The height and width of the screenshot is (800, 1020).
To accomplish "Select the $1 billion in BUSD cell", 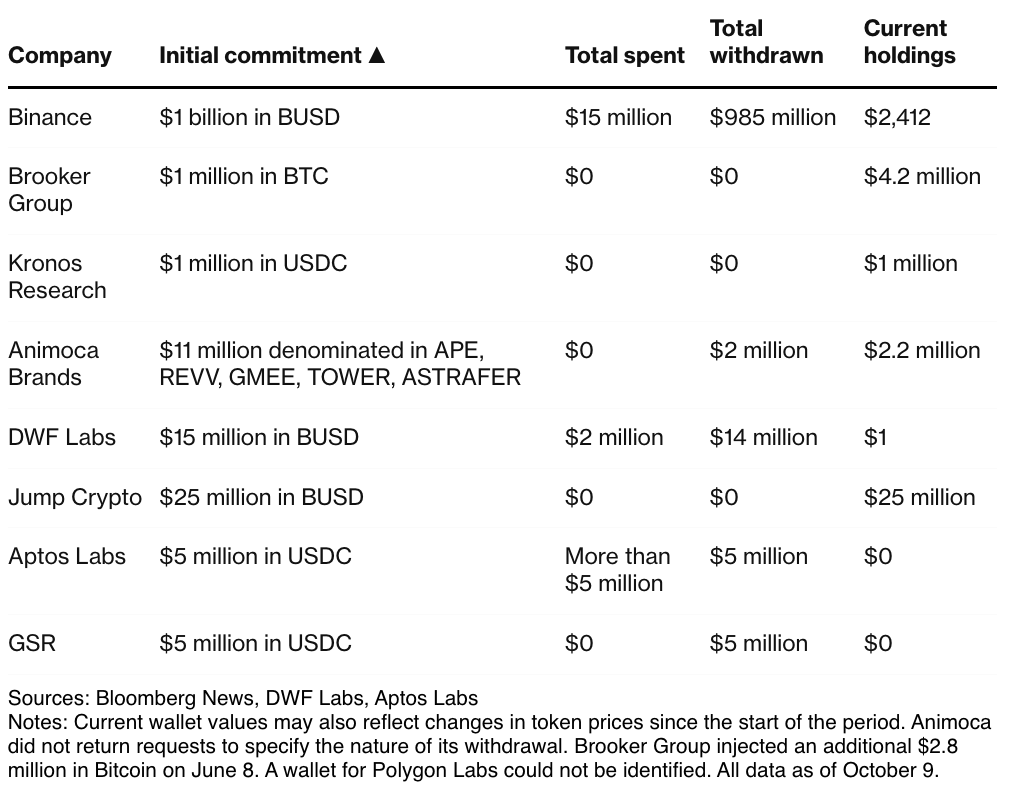I will [249, 117].
